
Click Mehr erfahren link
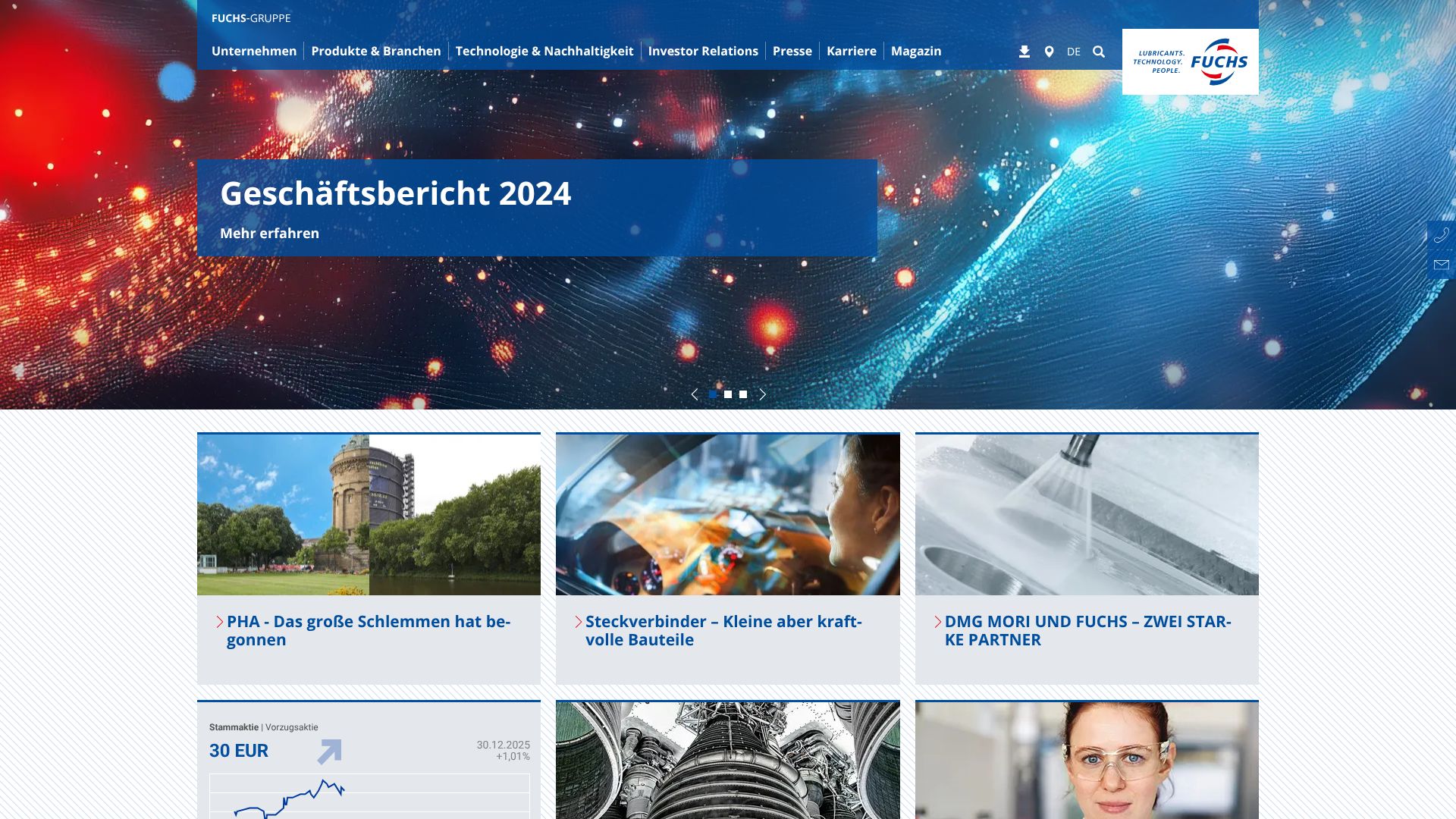(269, 234)
